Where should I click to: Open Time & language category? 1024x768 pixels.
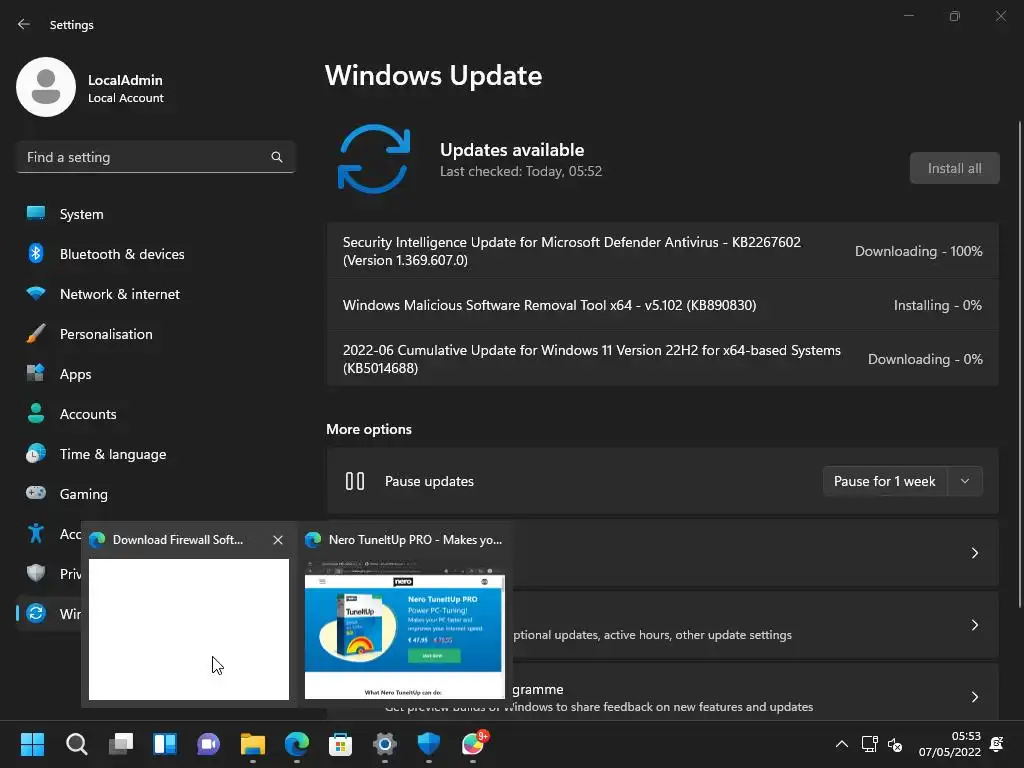pyautogui.click(x=155, y=454)
